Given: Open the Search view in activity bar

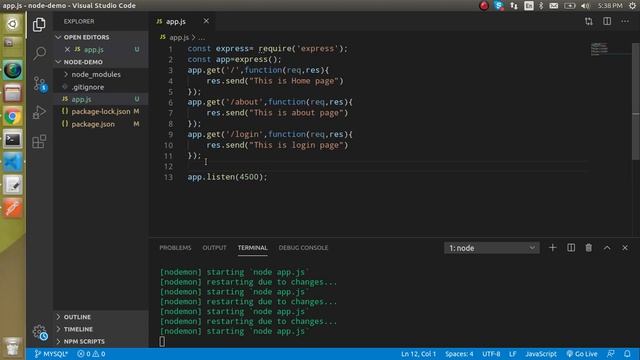Looking at the screenshot, I should pyautogui.click(x=39, y=53).
